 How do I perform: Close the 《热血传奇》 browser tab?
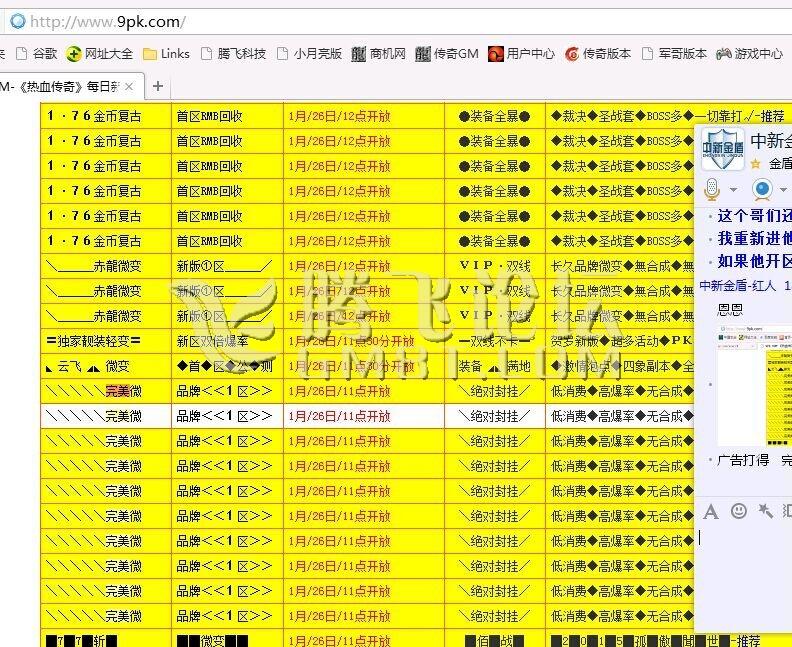(129, 87)
